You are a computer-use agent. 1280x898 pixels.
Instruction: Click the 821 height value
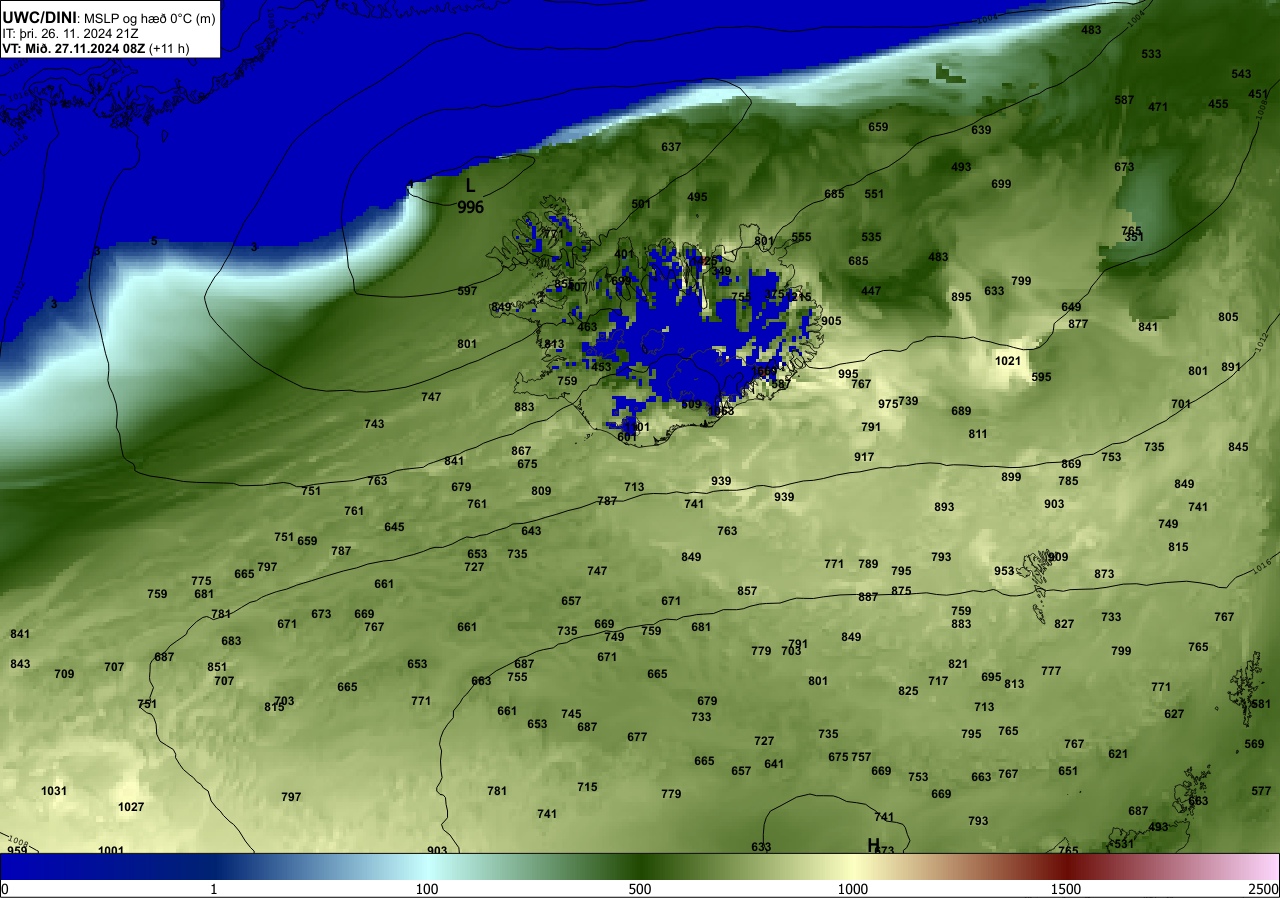point(958,664)
